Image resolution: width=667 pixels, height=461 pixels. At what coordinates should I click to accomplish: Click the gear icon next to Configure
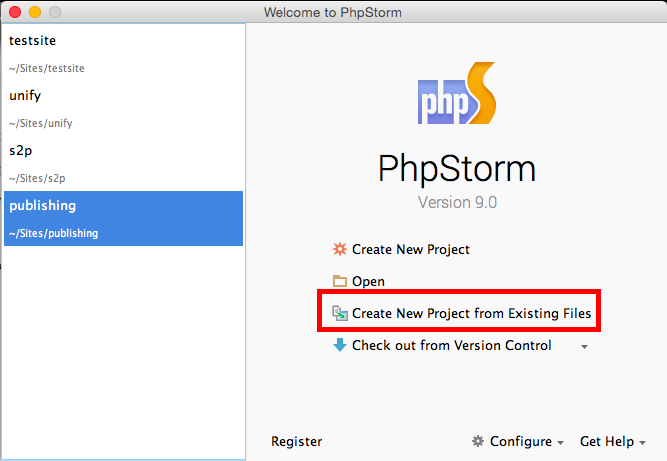pos(478,441)
